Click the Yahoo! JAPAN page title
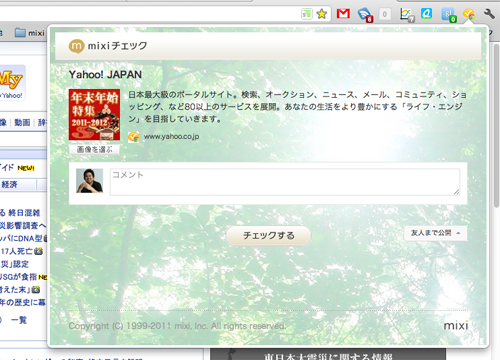The image size is (500, 360). click(x=105, y=75)
